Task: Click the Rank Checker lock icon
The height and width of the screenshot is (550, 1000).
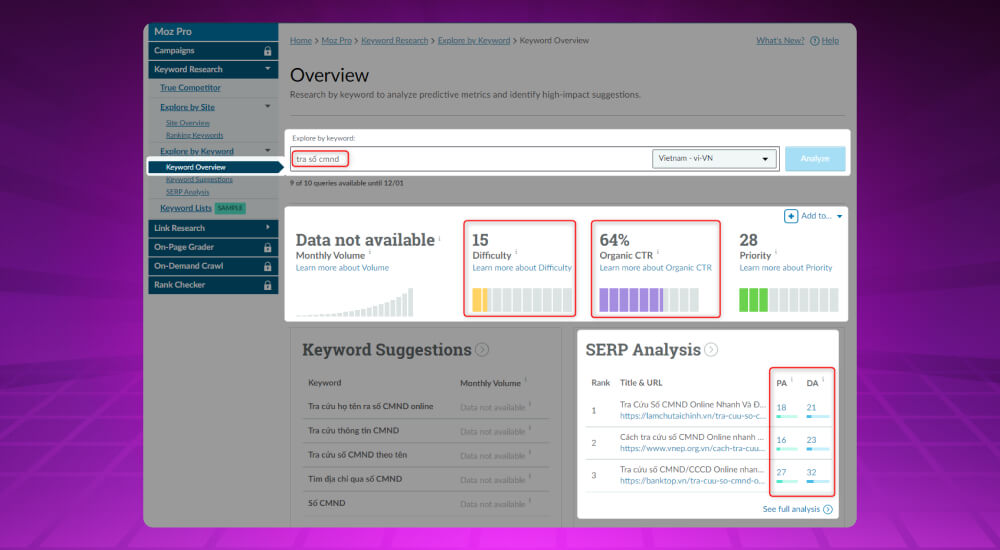Action: [x=267, y=285]
